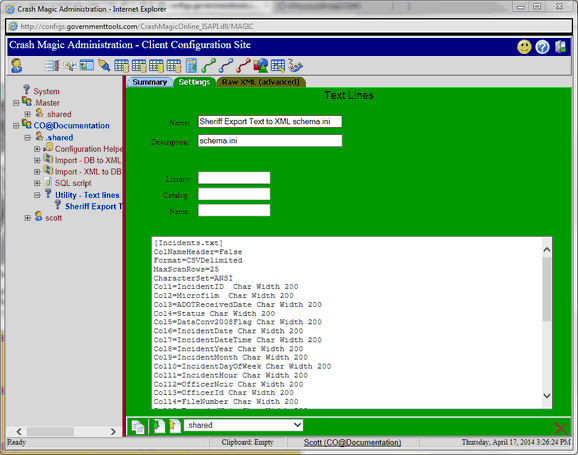Collapse .shared under CO@Documentation
Screen dimensions: 578x455
click(x=28, y=138)
